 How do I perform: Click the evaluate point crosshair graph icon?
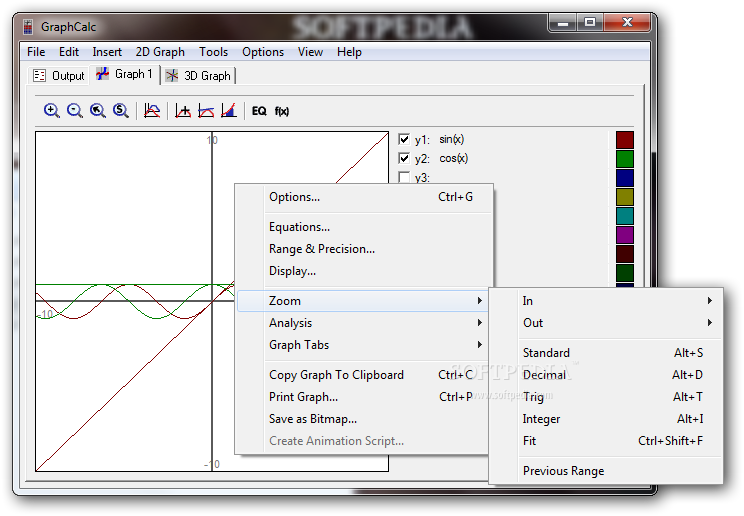tap(183, 111)
